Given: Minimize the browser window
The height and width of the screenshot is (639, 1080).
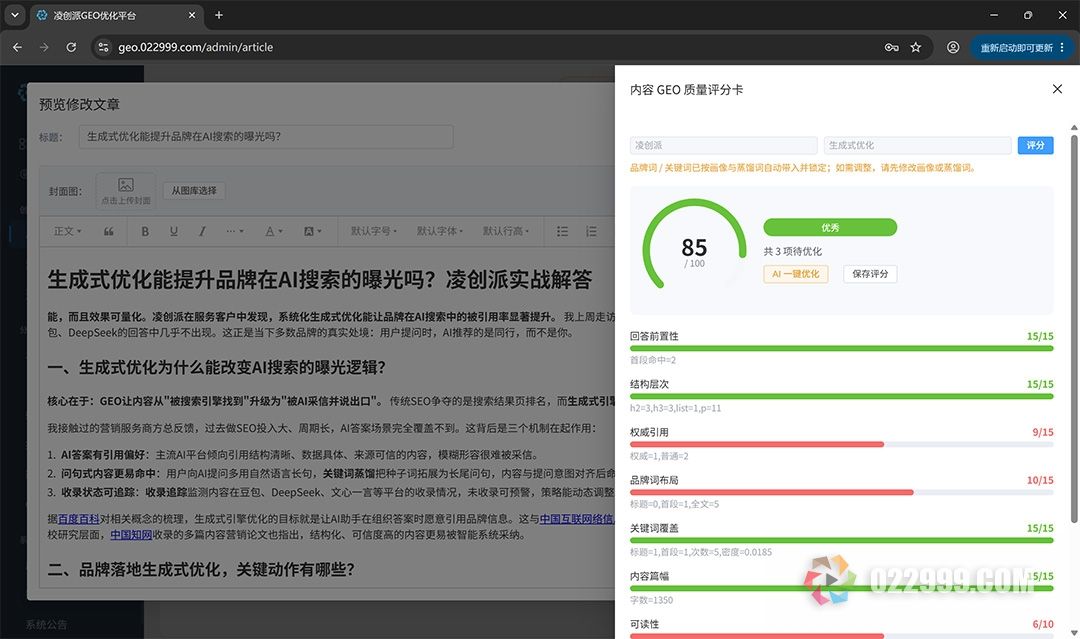Looking at the screenshot, I should point(994,15).
